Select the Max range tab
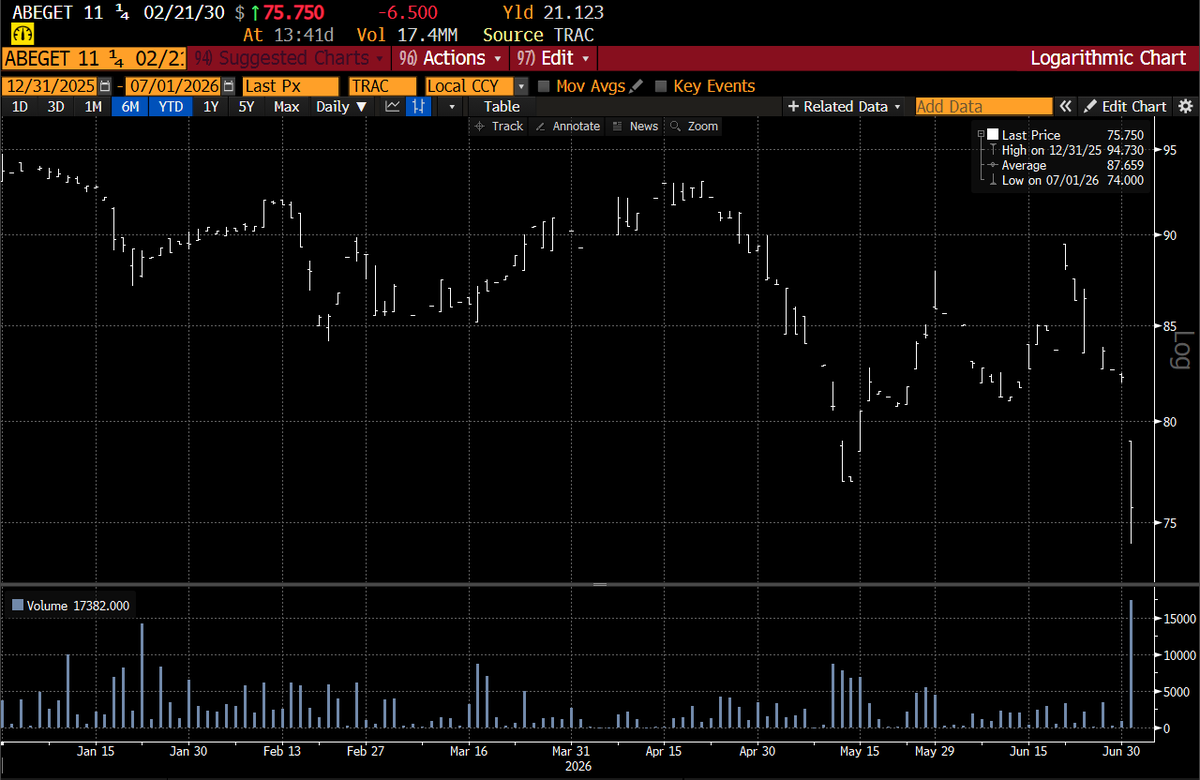This screenshot has height=780, width=1200. 286,106
